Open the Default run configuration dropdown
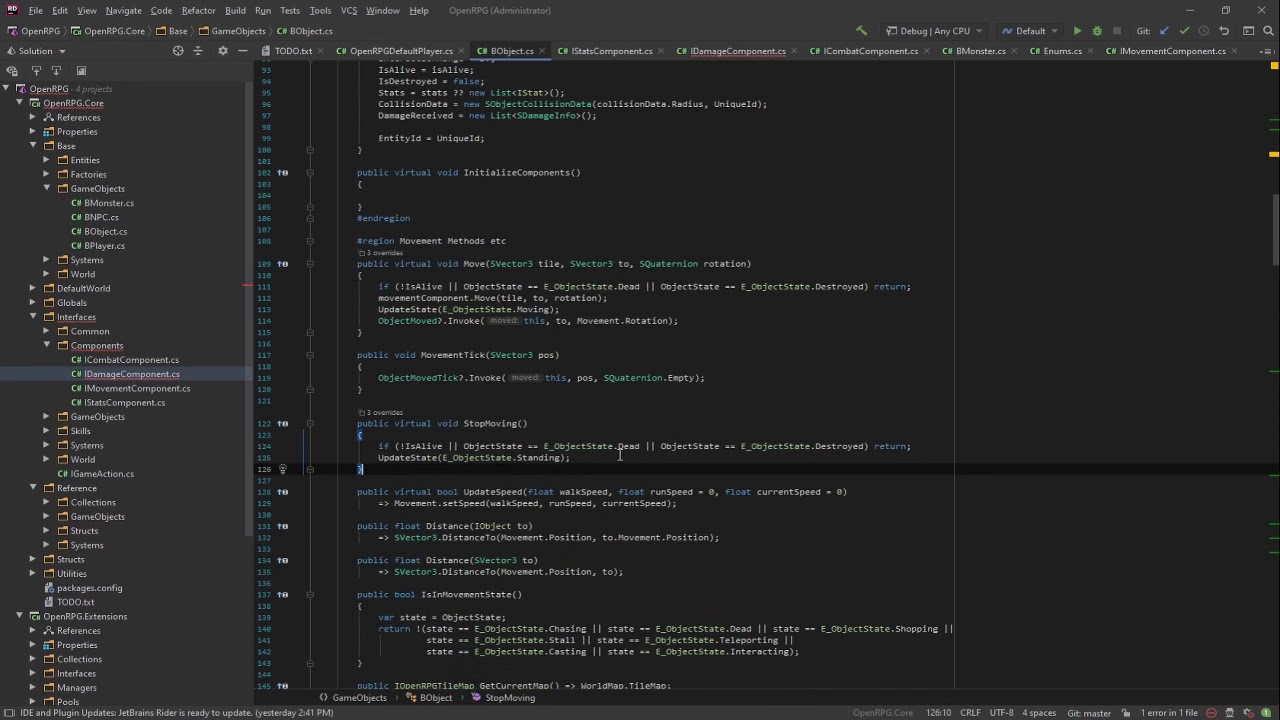The image size is (1280, 720). click(1029, 31)
